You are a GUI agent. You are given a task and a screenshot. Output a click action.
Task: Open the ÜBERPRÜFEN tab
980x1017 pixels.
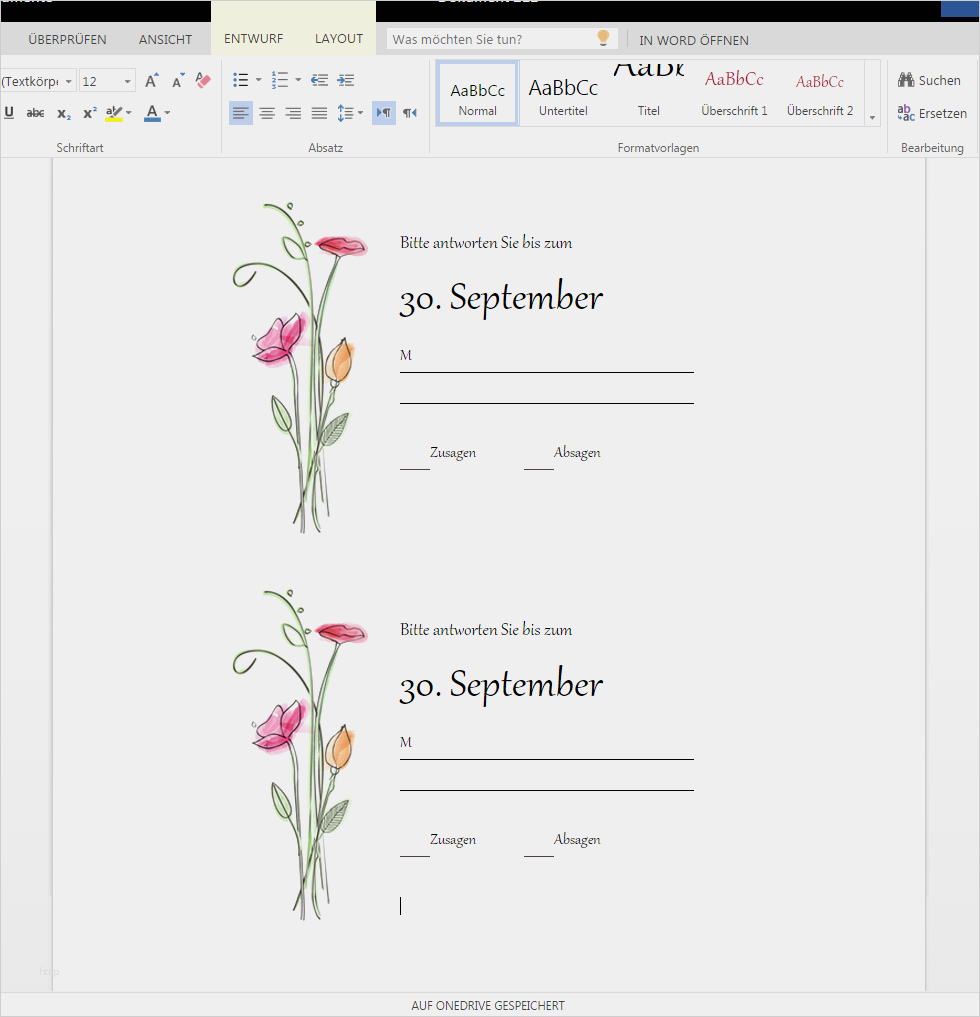pos(67,40)
